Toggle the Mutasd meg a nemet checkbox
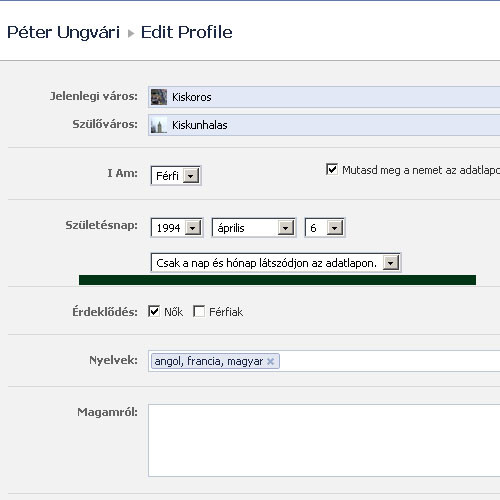Viewport: 500px width, 500px height. [332, 169]
